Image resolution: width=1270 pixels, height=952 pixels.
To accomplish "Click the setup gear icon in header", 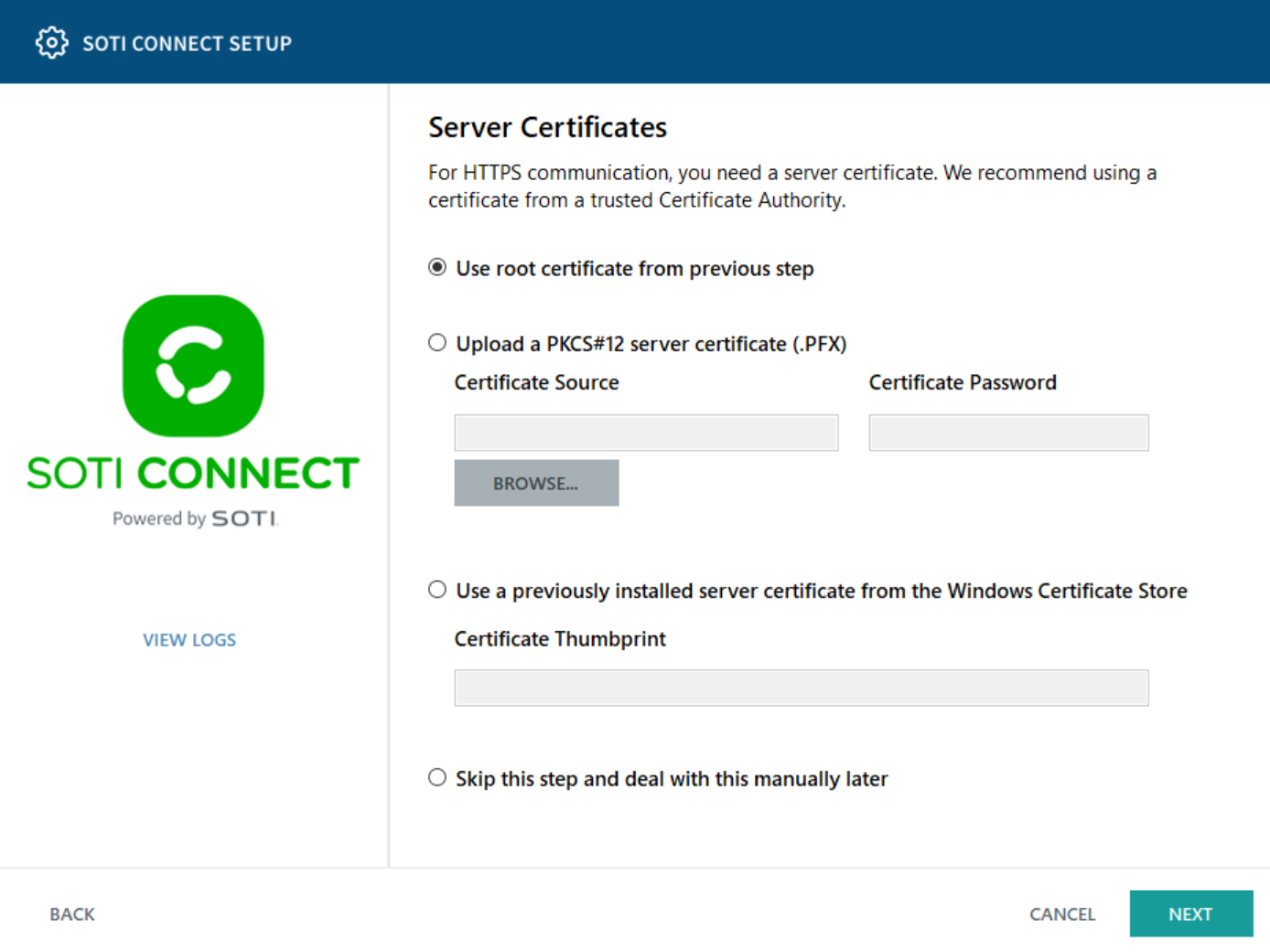I will tap(51, 43).
